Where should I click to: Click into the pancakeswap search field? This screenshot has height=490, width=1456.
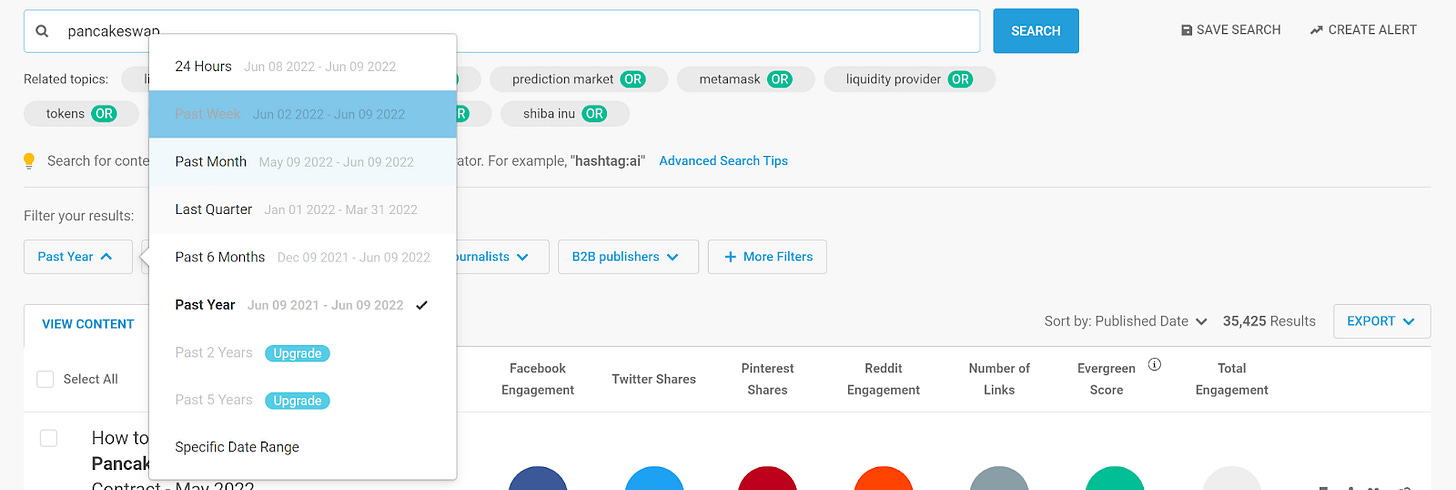(x=502, y=31)
